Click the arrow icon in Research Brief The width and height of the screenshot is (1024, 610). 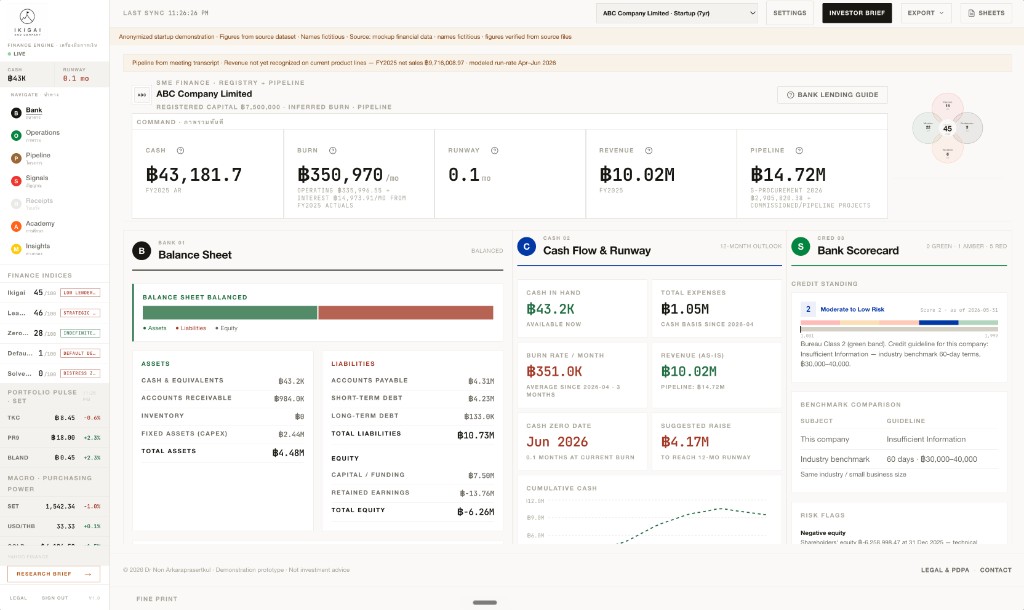pyautogui.click(x=88, y=574)
